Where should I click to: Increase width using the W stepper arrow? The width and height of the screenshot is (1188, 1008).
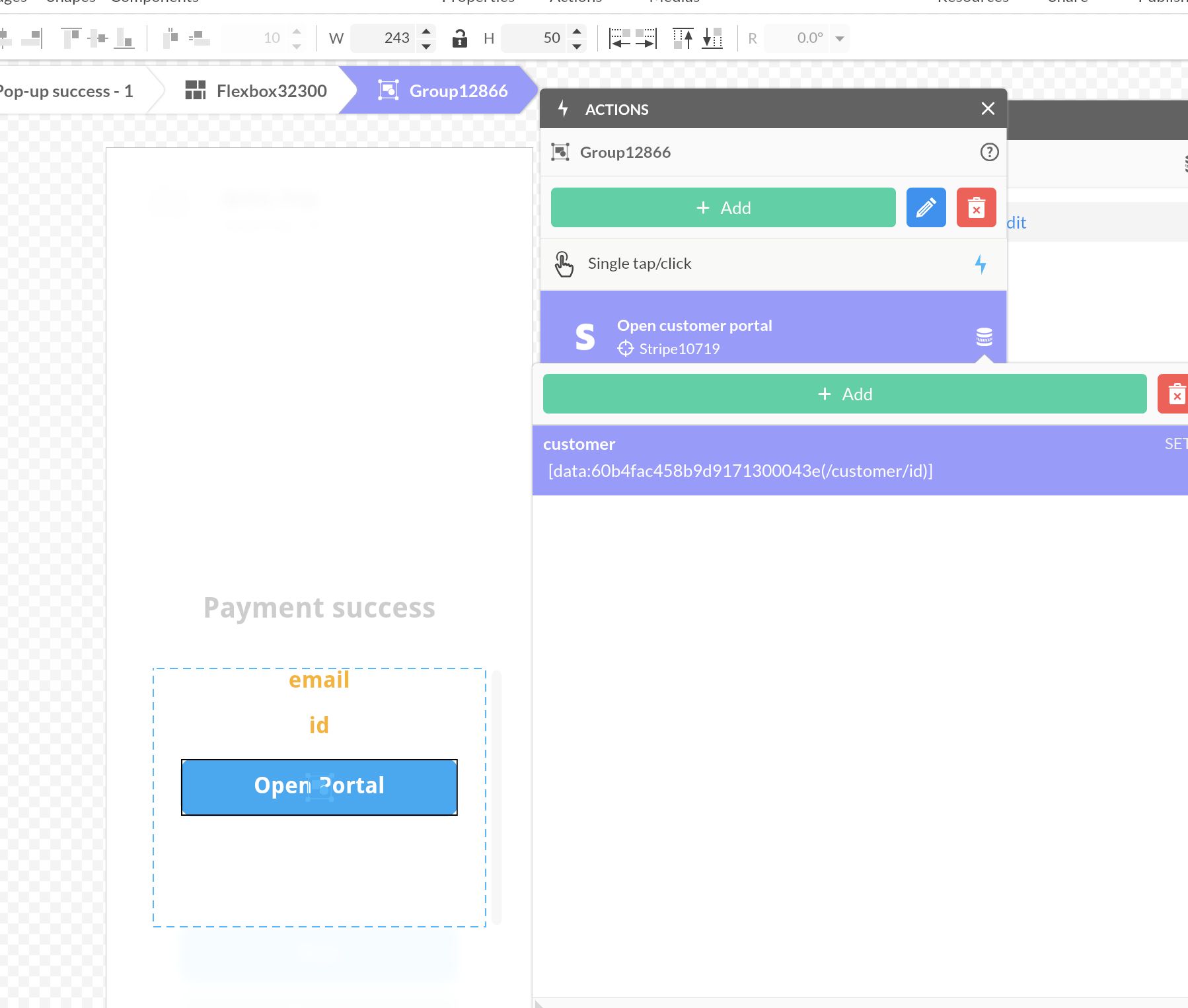(x=427, y=32)
